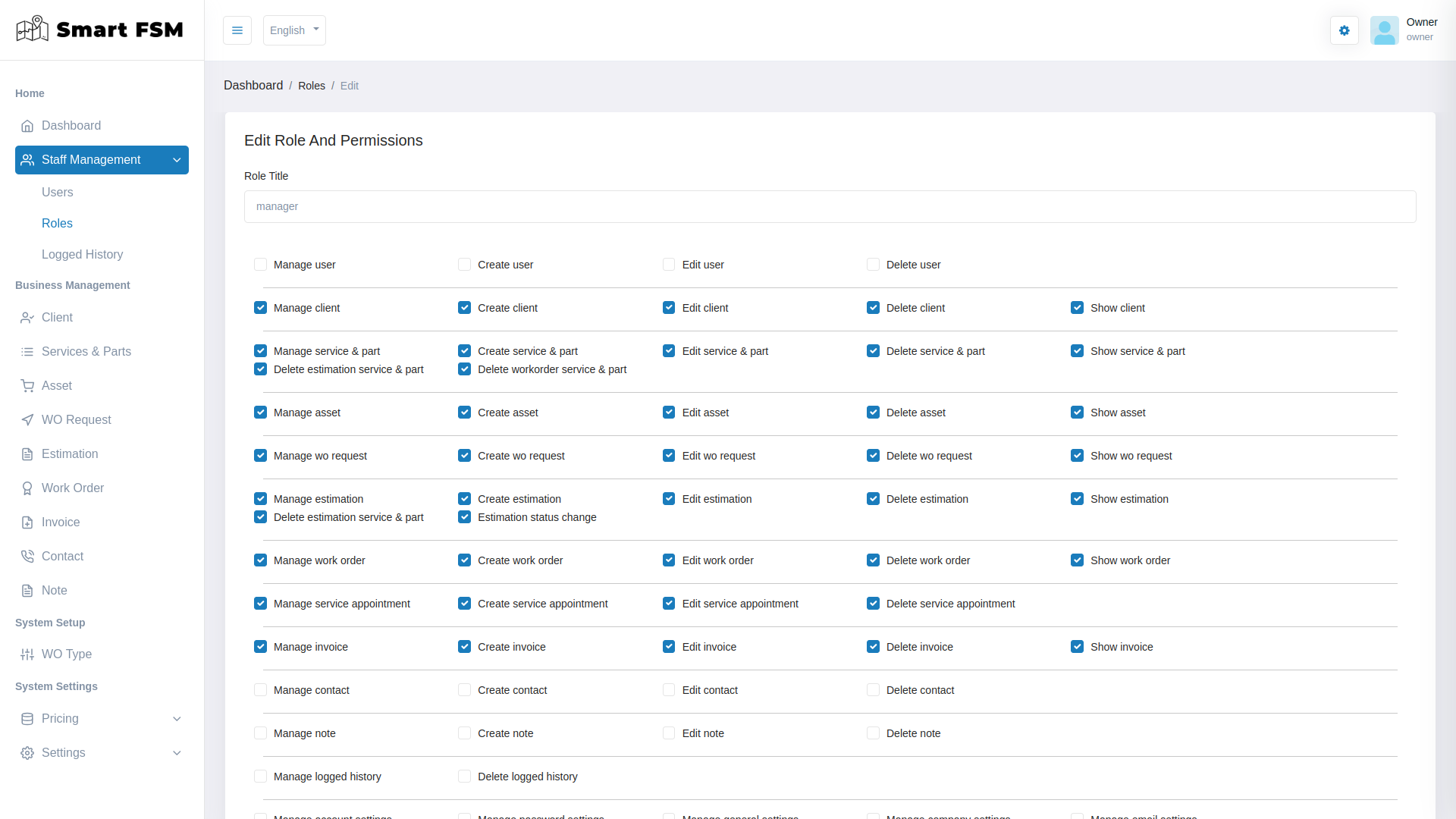1456x819 pixels.
Task: Uncheck the Edit client permission
Action: 669,307
